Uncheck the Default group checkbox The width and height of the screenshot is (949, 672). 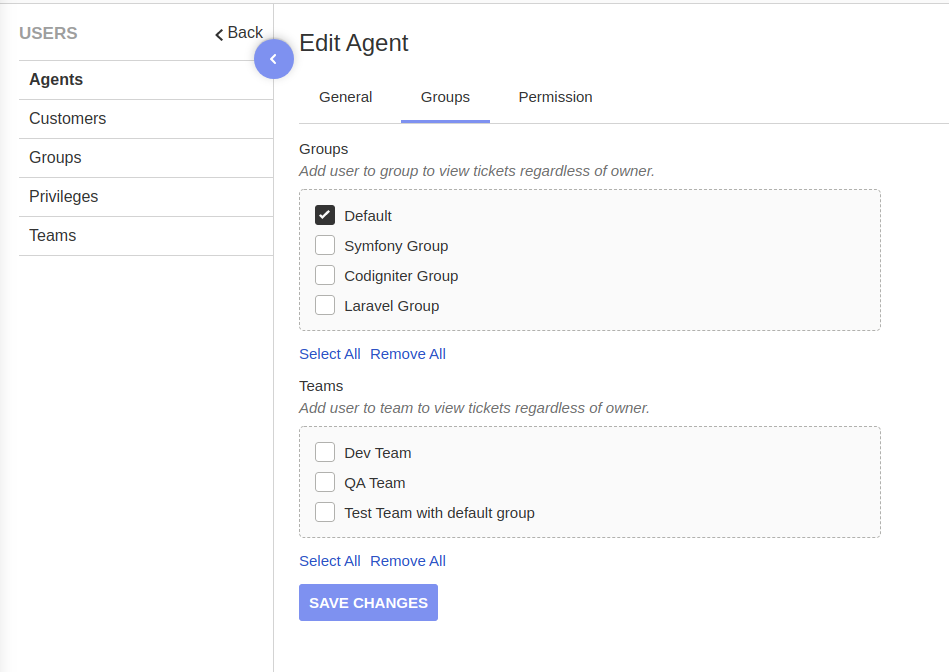point(325,216)
